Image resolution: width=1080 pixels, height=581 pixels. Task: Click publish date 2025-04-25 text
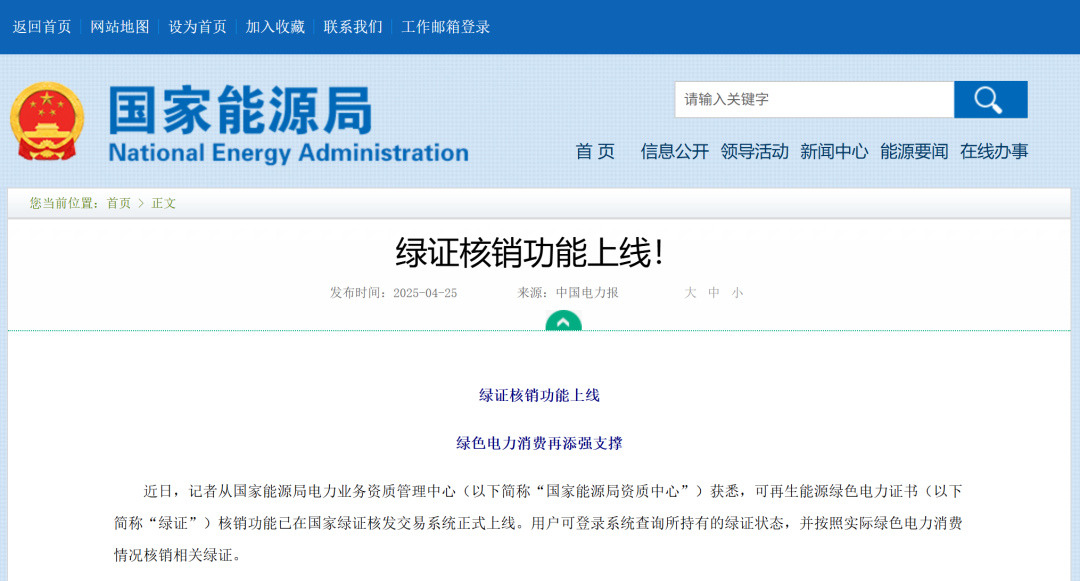(x=425, y=293)
